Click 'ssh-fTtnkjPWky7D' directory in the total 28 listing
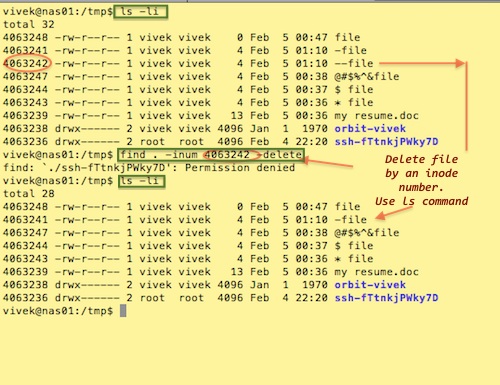The height and width of the screenshot is (385, 500). point(386,298)
